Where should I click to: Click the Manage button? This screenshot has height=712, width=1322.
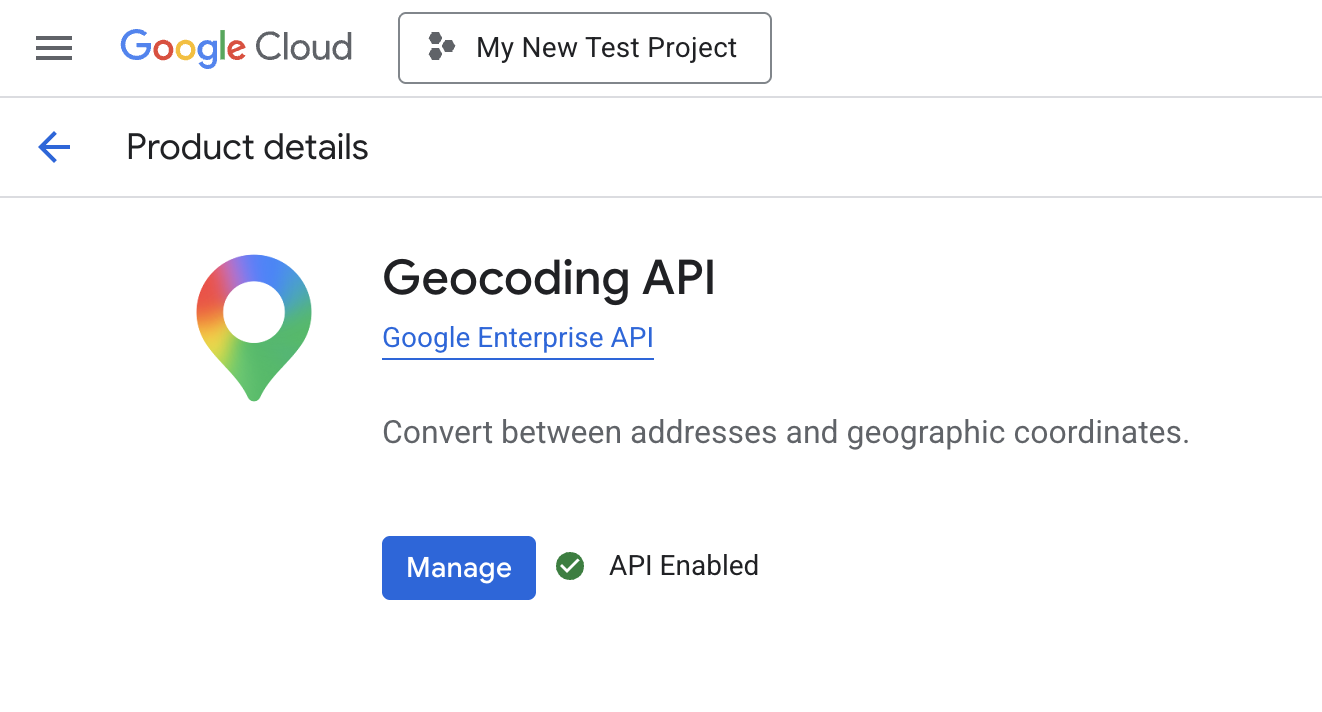459,568
